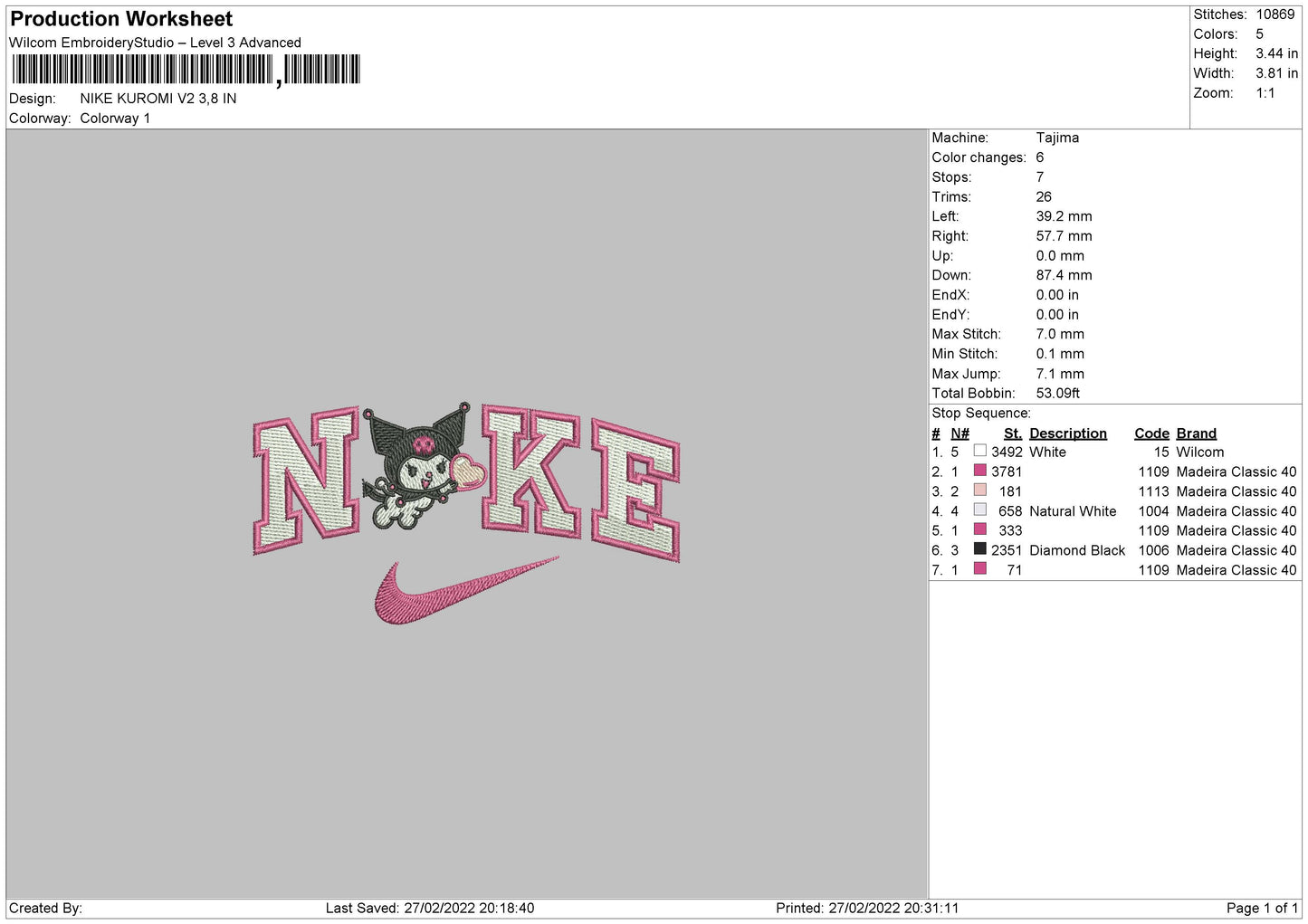
Task: Select the Max Jump value 7.1 mm
Action: (1060, 374)
